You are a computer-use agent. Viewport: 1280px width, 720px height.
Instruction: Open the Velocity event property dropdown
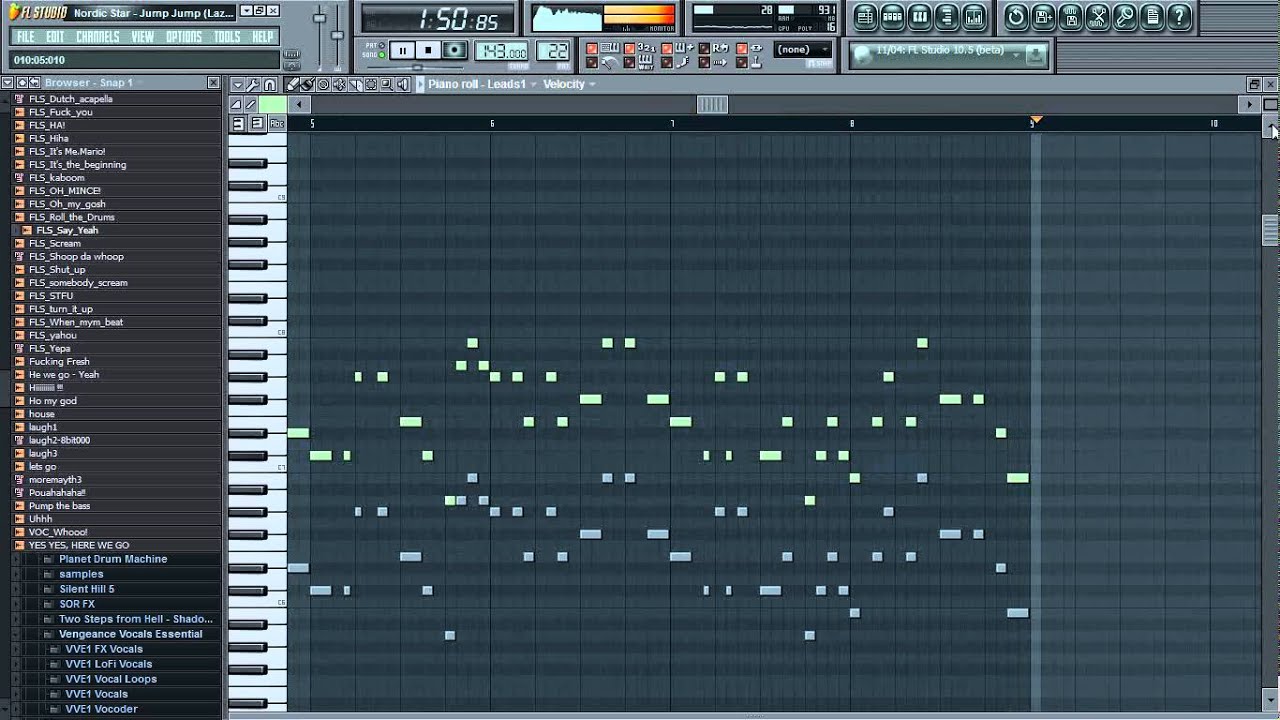[x=569, y=84]
